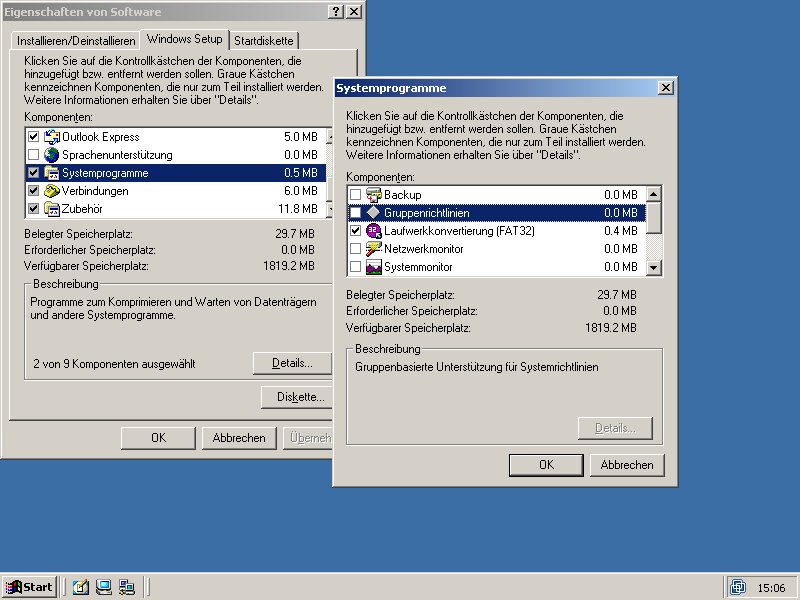Select the Windows Setup tab
The width and height of the screenshot is (800, 600).
coord(185,39)
